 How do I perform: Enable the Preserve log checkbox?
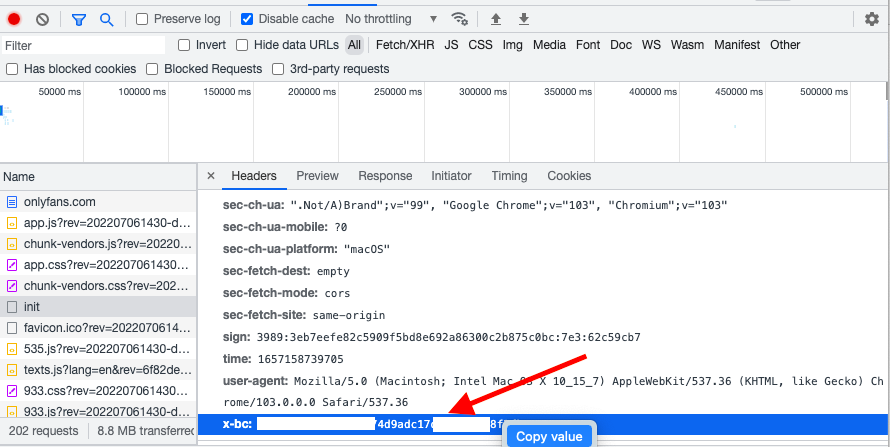click(x=142, y=19)
